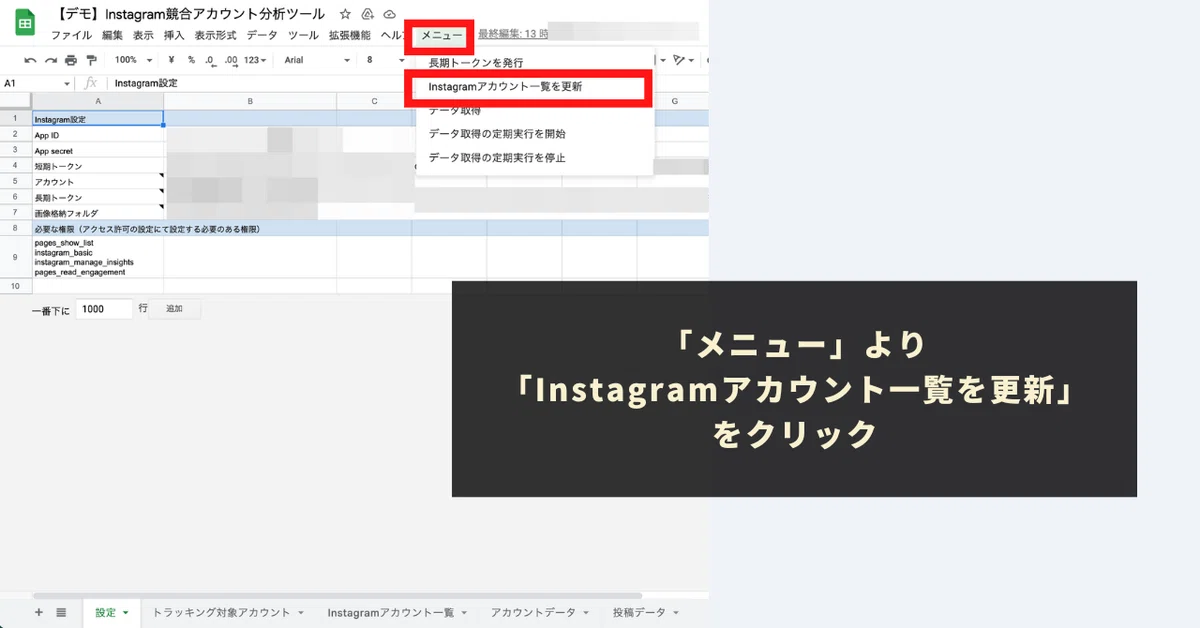This screenshot has height=628, width=1200.
Task: Open the Google Sheets home icon
Action: click(x=24, y=22)
